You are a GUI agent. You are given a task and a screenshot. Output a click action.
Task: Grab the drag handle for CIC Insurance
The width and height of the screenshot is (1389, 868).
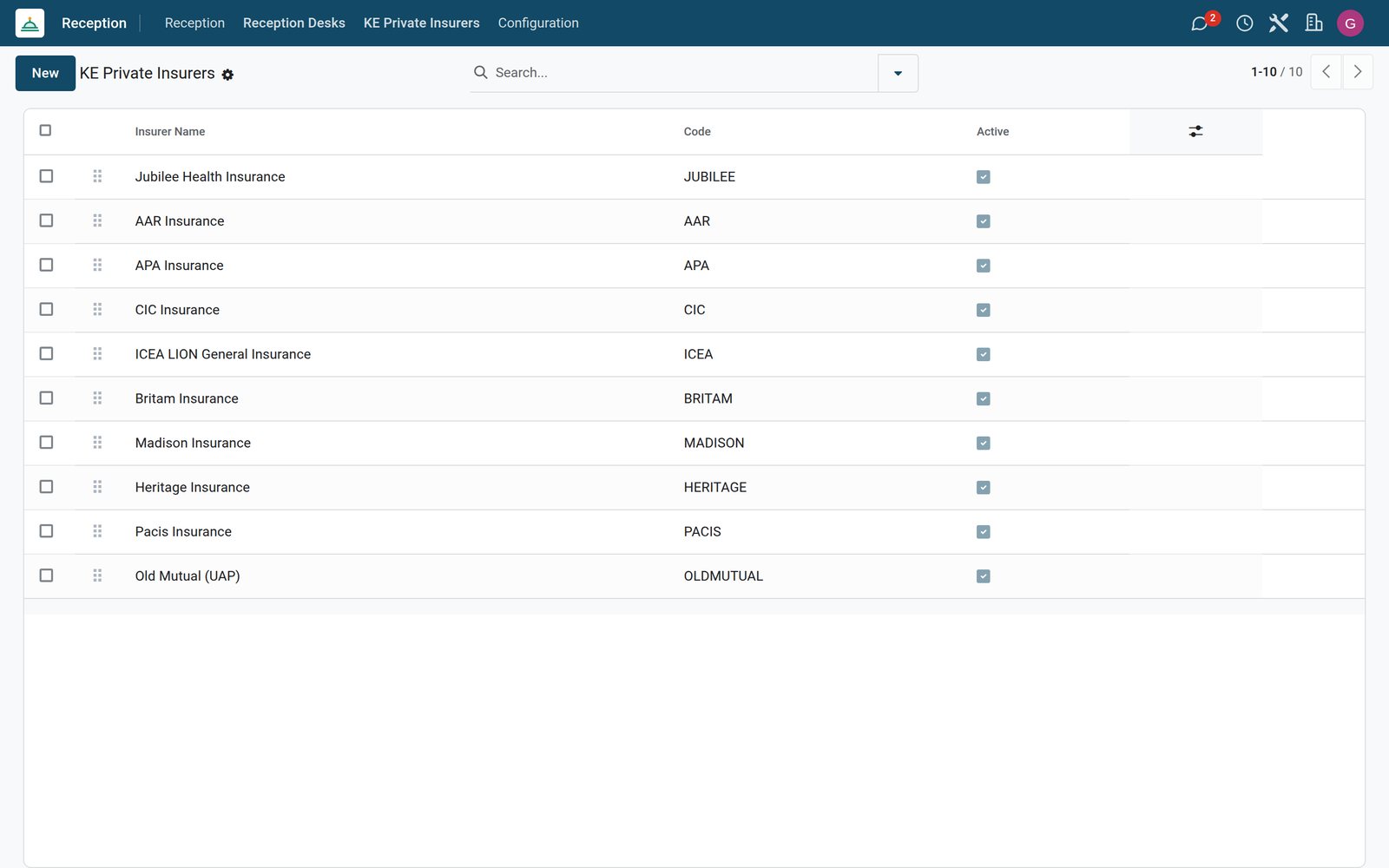[97, 309]
